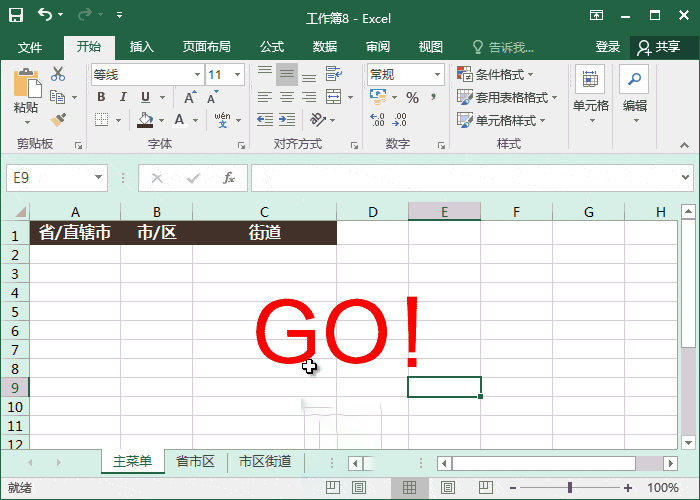Apply percent style format
Screen dimensions: 700x500
point(412,97)
